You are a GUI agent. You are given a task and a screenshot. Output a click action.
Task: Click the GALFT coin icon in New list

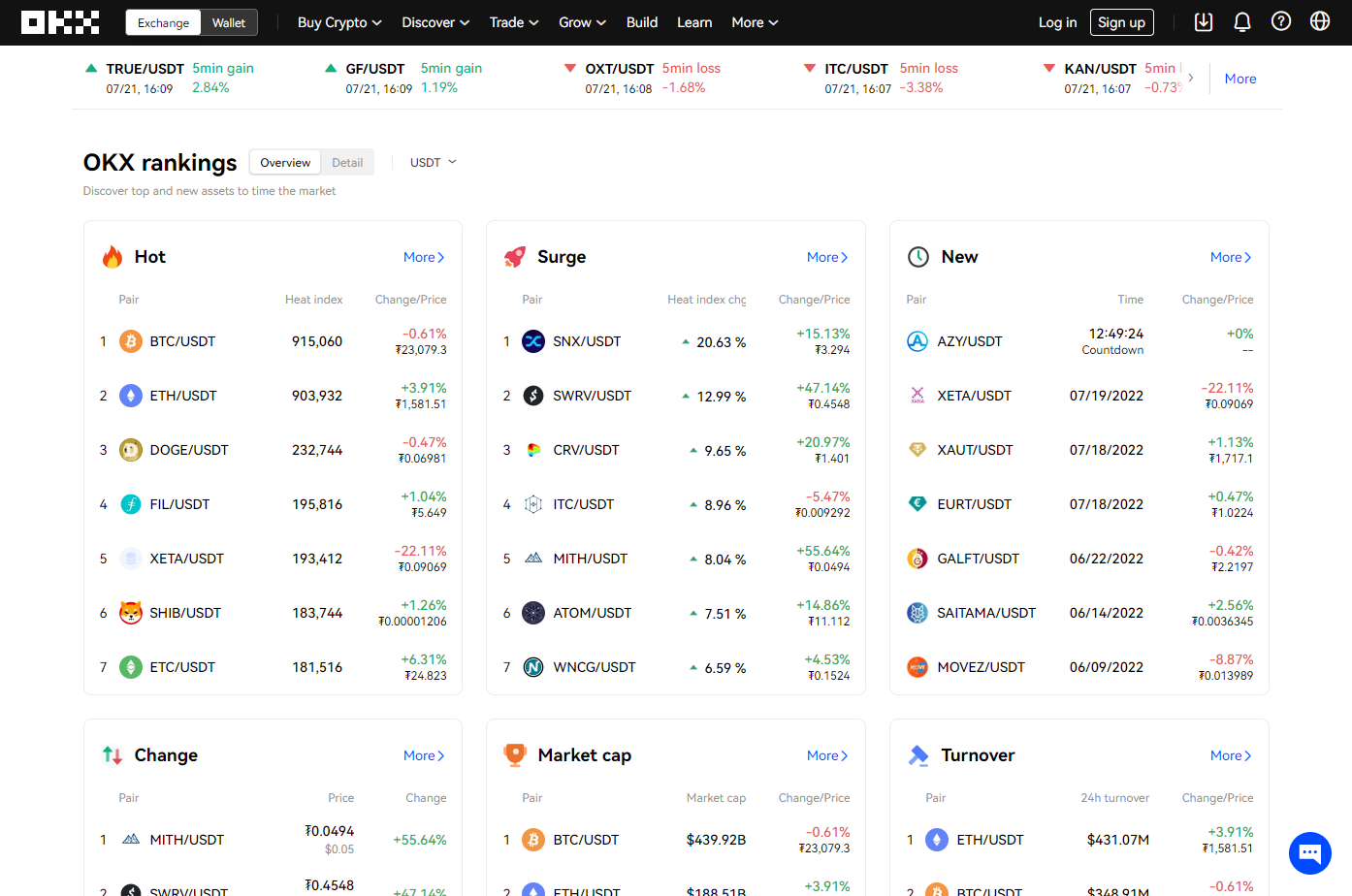click(917, 559)
